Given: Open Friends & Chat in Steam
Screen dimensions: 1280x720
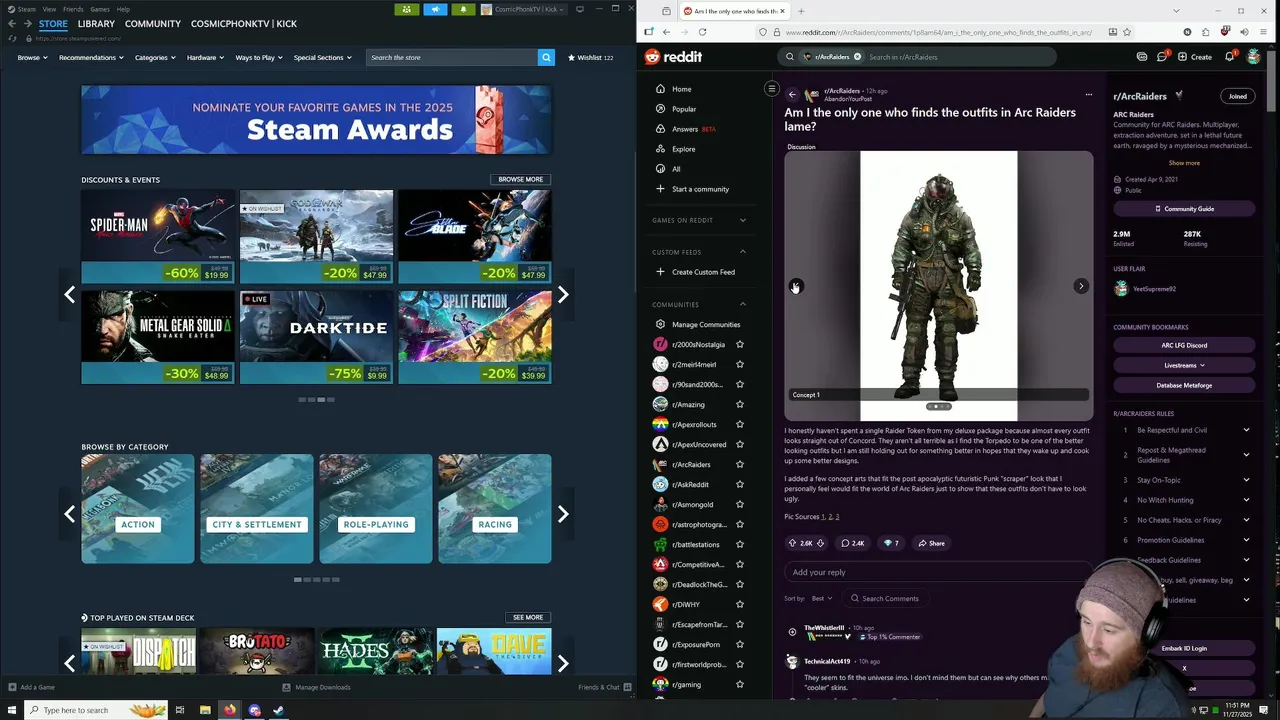Looking at the screenshot, I should (604, 687).
